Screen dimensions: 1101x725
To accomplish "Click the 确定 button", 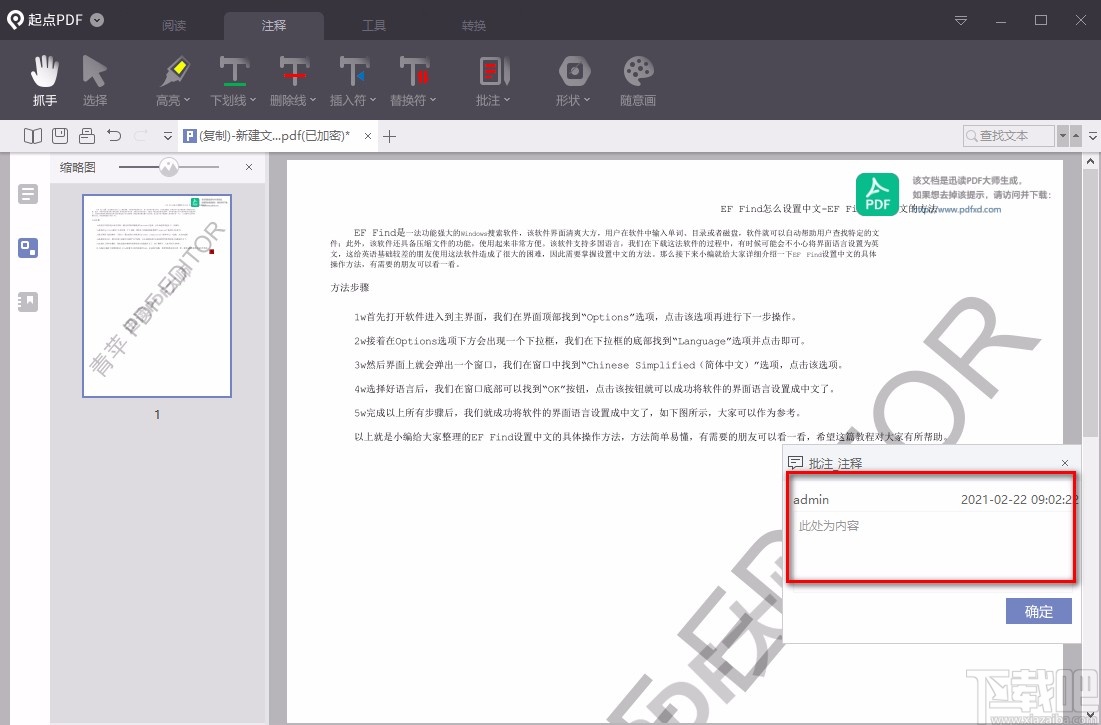I will [x=1039, y=611].
